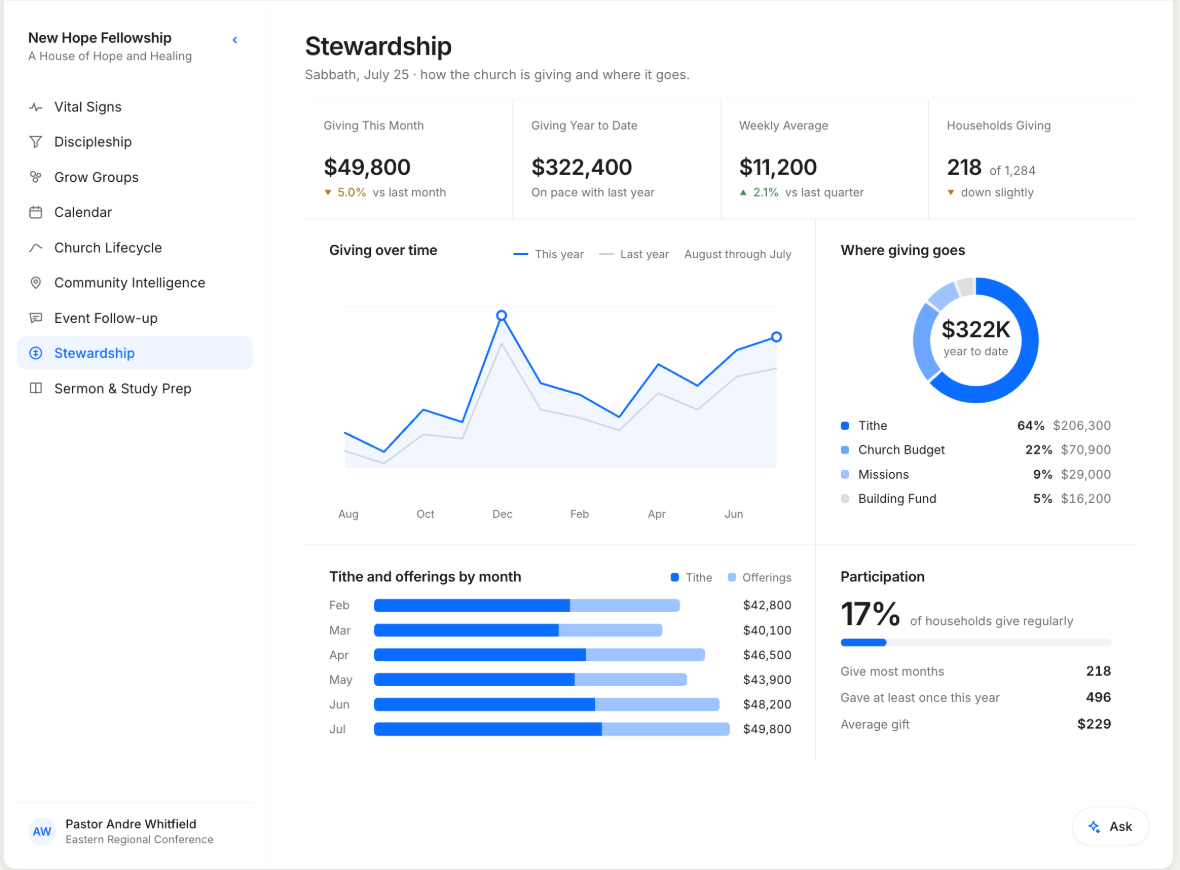The width and height of the screenshot is (1180, 870).
Task: Click New Hope Fellowship church name
Action: 99,38
